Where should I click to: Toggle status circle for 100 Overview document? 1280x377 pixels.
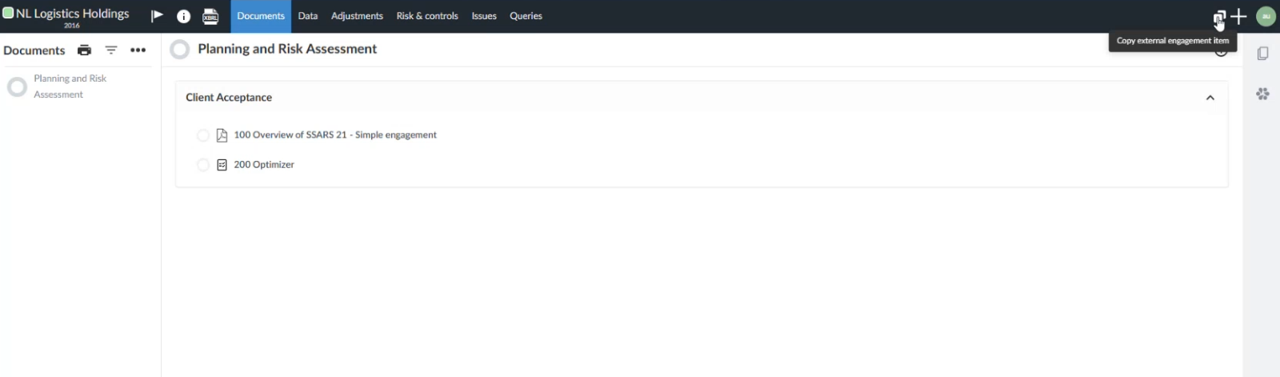point(203,135)
